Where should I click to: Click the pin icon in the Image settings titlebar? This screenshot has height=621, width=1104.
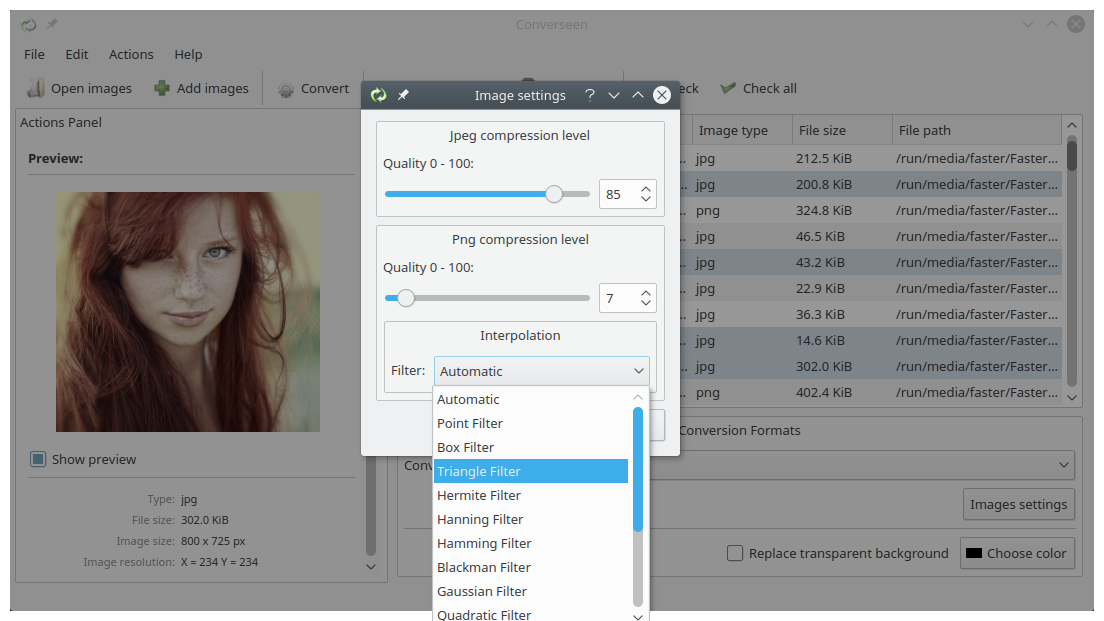click(403, 95)
